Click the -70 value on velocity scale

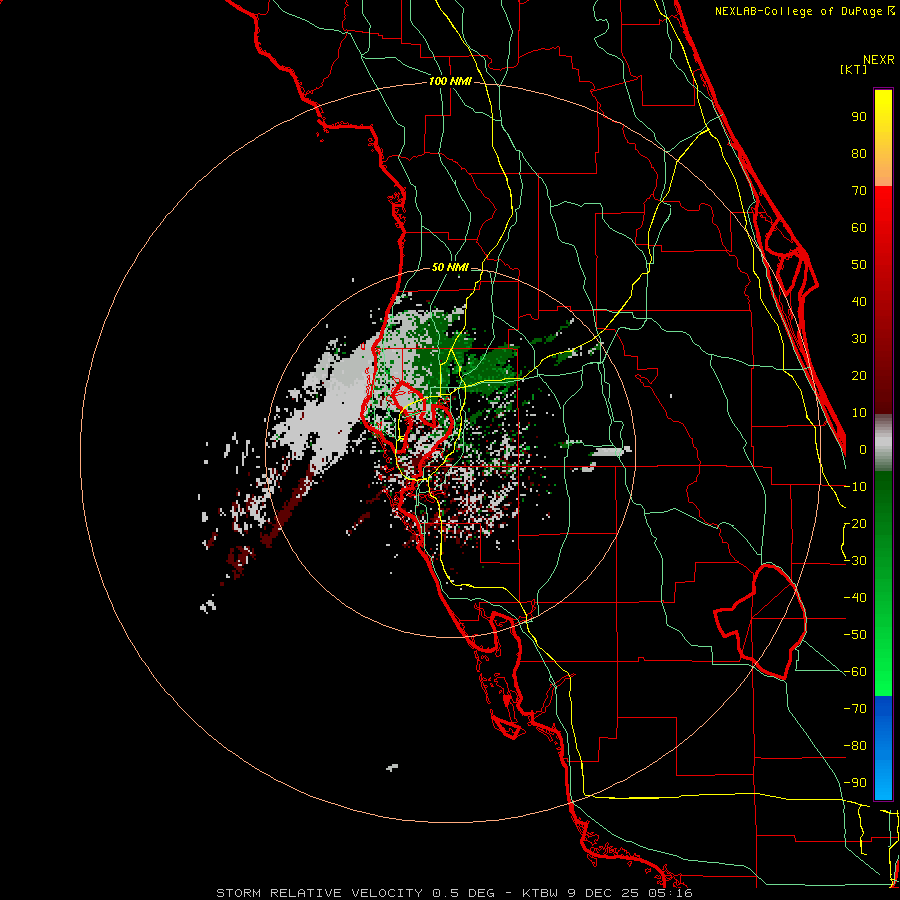pyautogui.click(x=855, y=709)
